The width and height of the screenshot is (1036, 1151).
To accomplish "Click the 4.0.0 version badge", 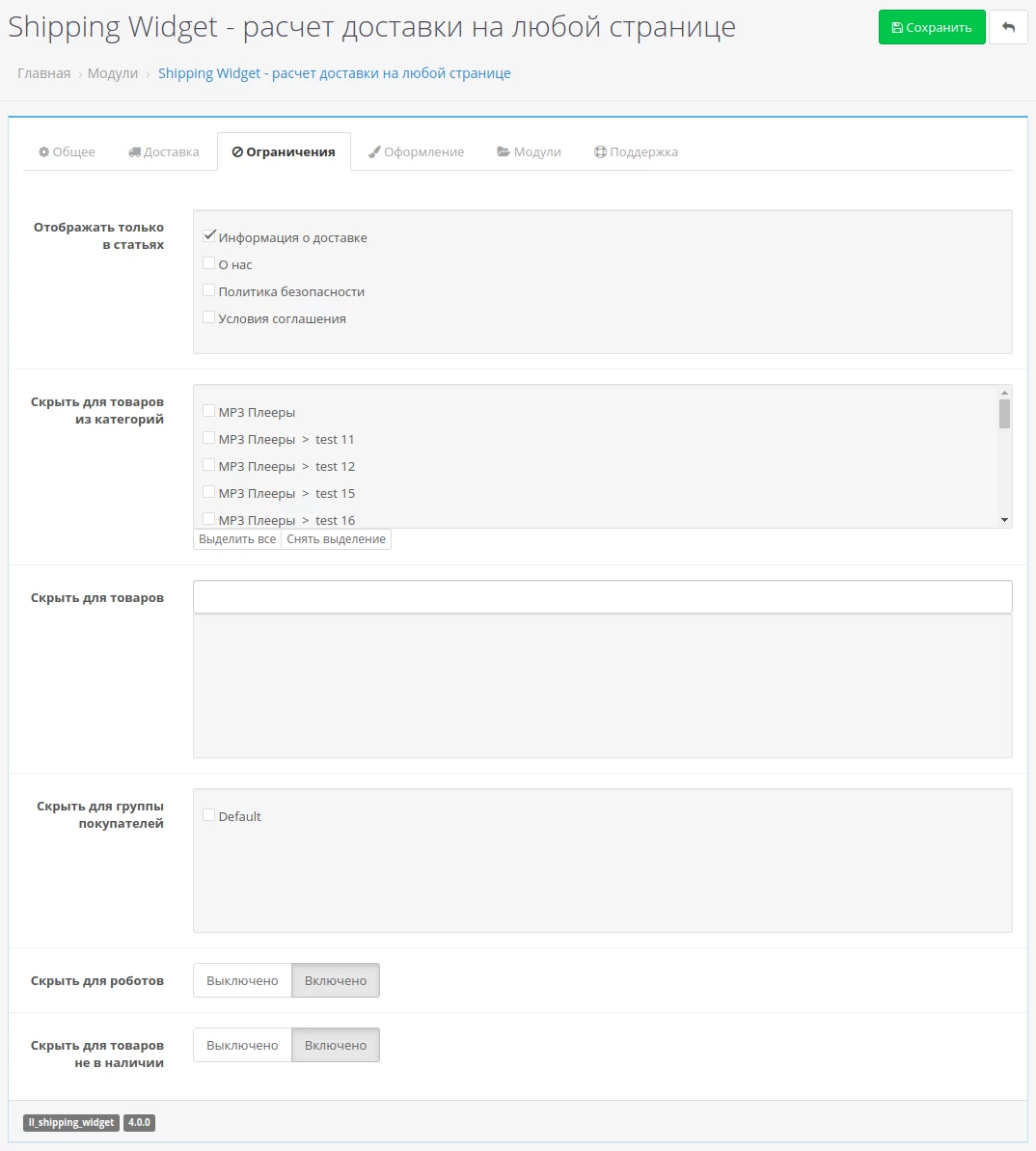I will pos(139,1122).
